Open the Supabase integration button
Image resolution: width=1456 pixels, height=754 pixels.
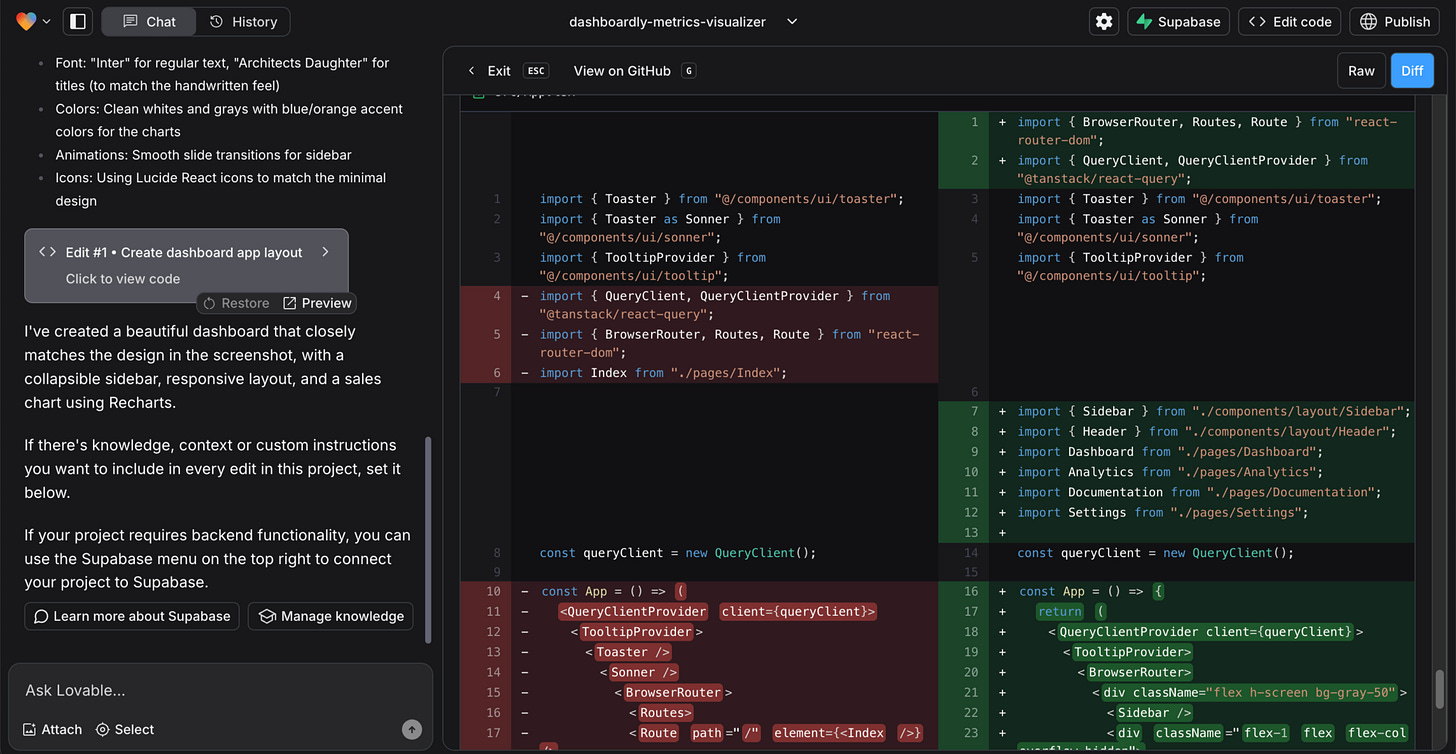point(1178,21)
